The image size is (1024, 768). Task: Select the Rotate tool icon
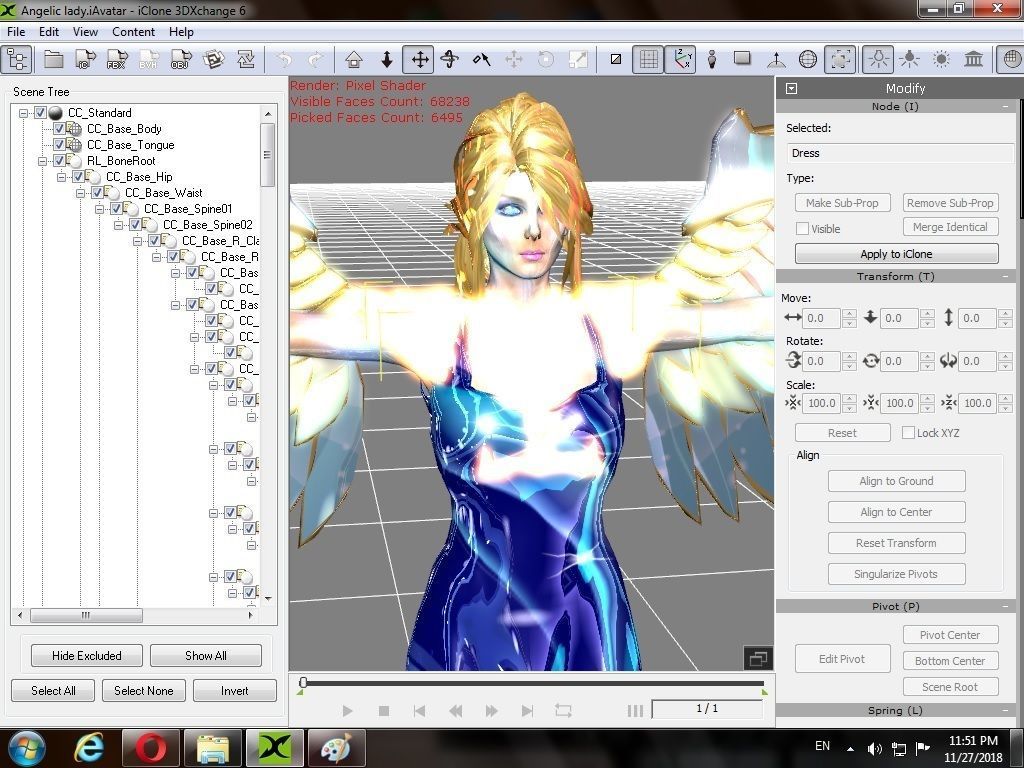click(x=450, y=59)
